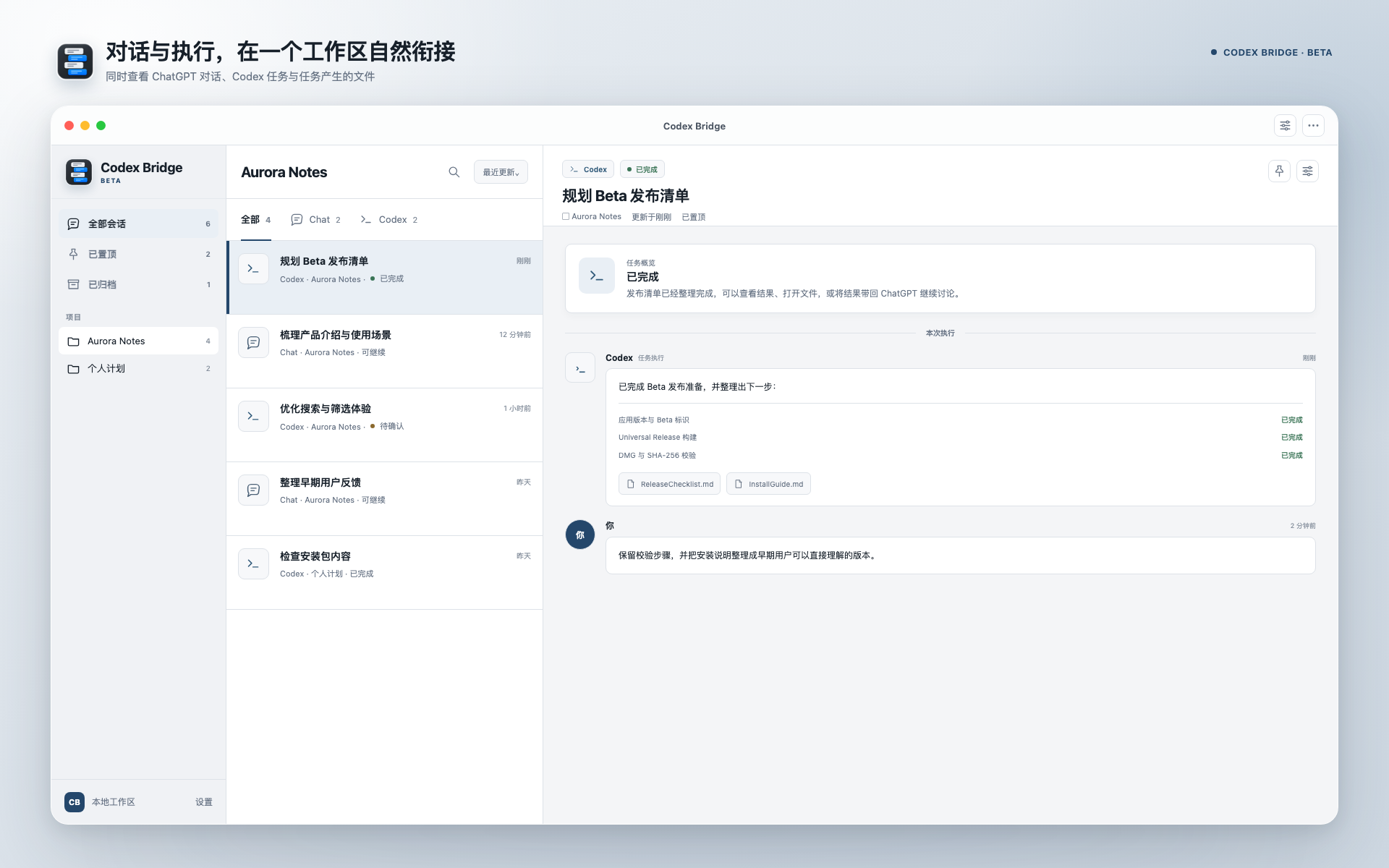This screenshot has height=868, width=1389.
Task: Switch to the Chat tab
Action: click(x=315, y=220)
